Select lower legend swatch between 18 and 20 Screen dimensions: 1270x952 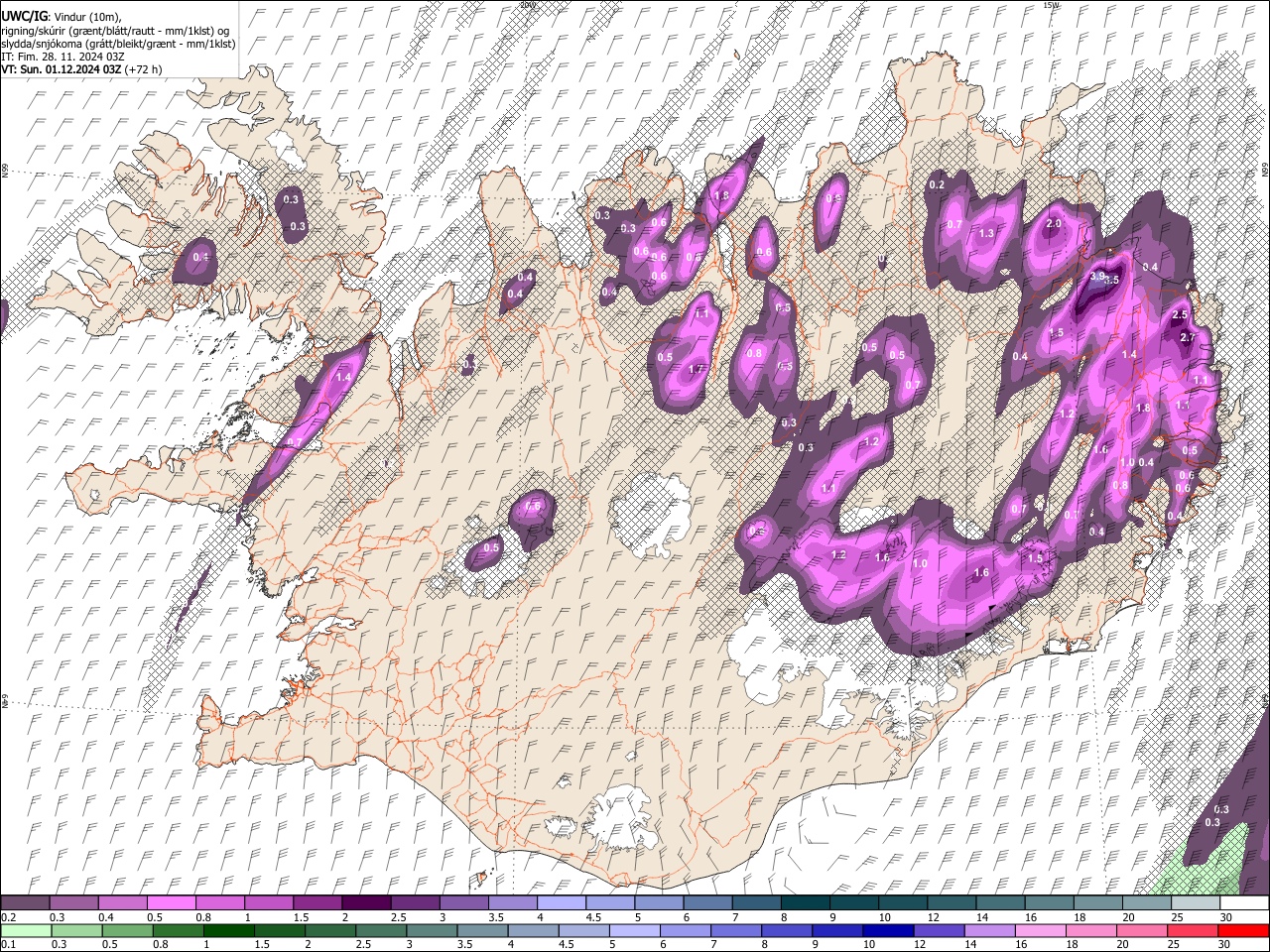[x=1092, y=930]
